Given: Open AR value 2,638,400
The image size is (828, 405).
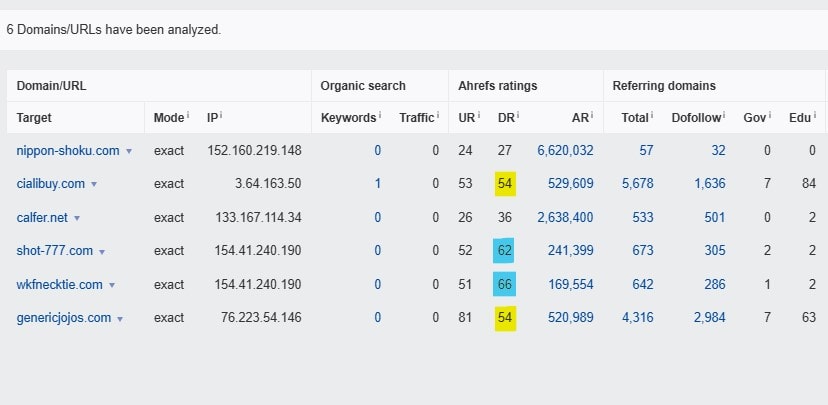Looking at the screenshot, I should [566, 218].
